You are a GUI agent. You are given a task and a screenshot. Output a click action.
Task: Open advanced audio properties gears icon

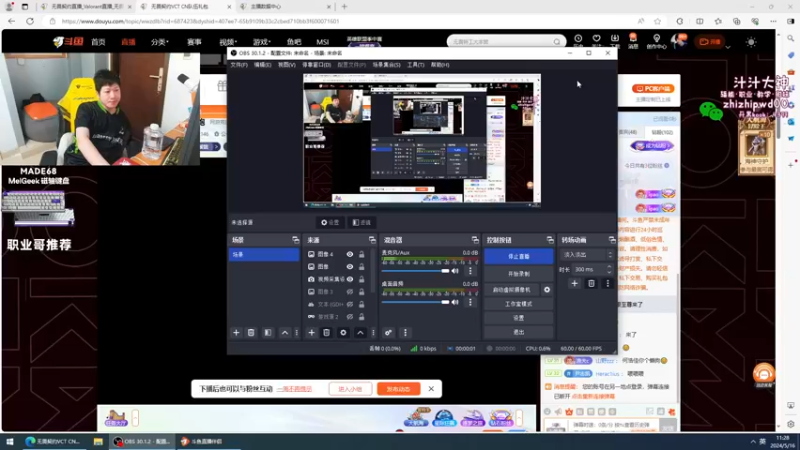coord(388,333)
